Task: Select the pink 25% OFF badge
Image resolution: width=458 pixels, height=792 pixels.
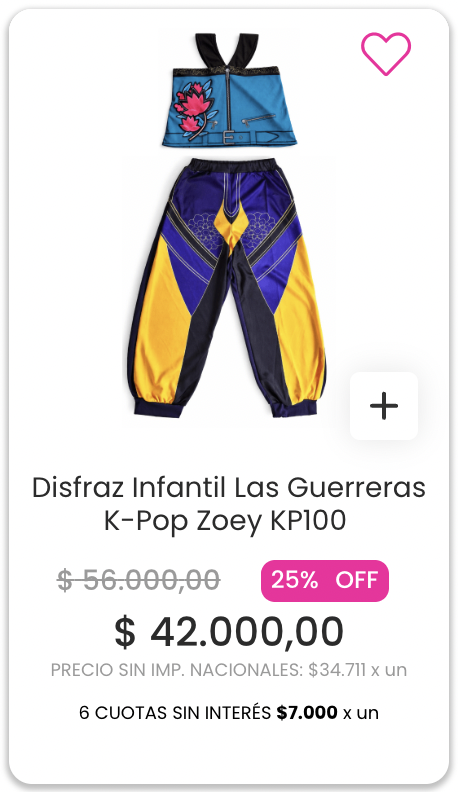Action: [325, 580]
